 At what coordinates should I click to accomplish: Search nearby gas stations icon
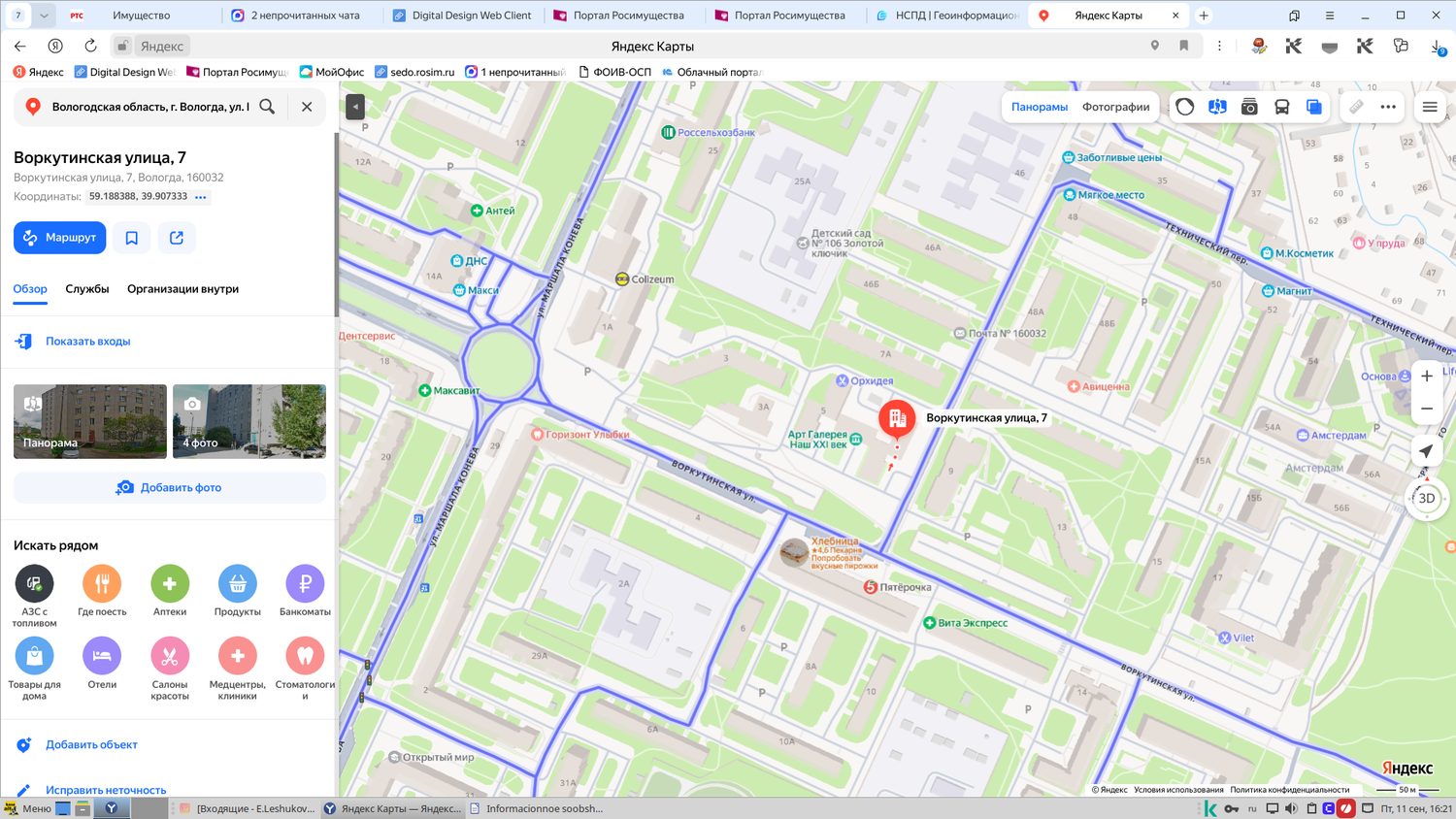[35, 583]
